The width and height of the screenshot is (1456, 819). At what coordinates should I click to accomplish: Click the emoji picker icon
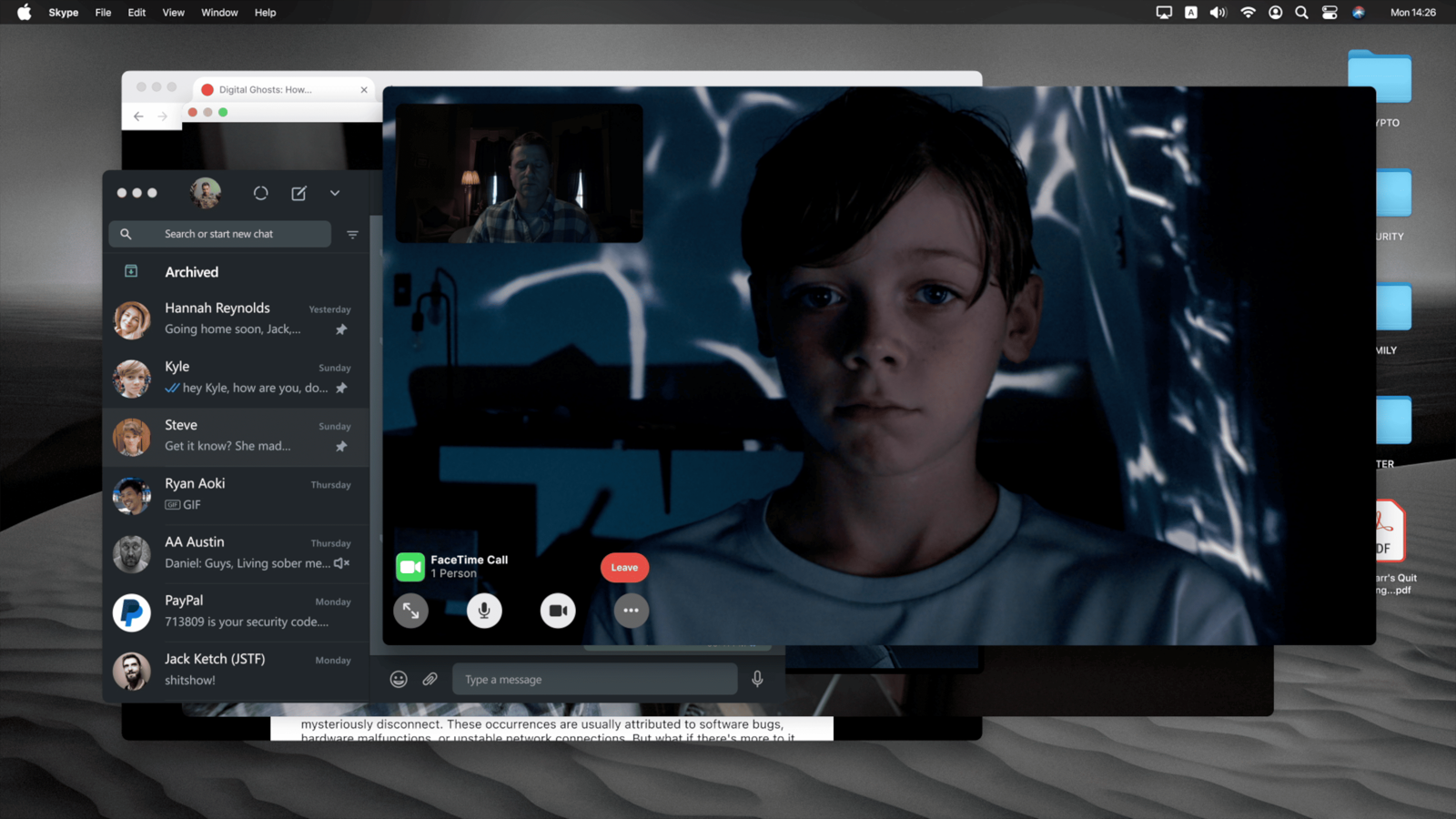click(399, 679)
